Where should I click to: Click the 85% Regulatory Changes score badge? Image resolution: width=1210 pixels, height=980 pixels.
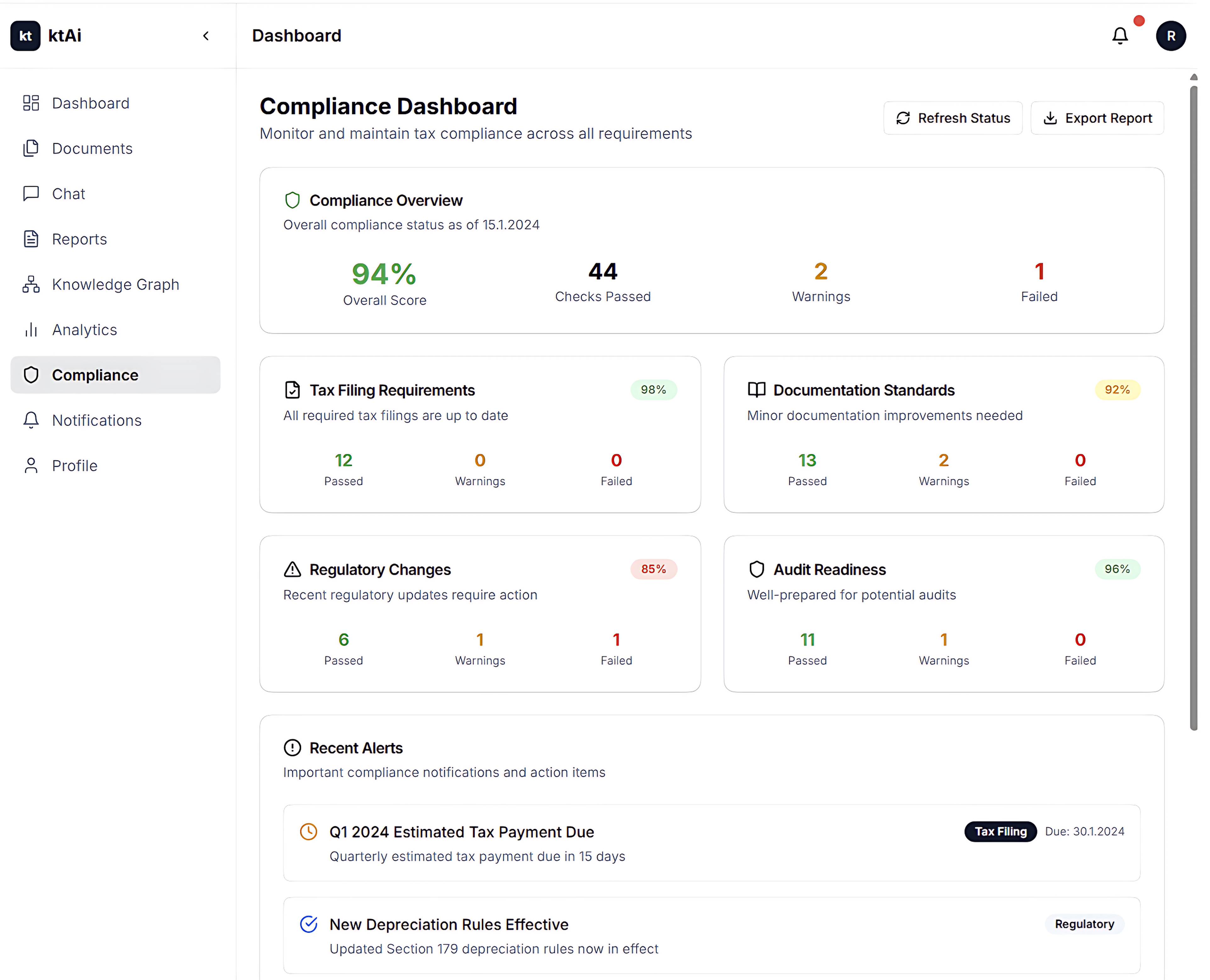point(653,569)
